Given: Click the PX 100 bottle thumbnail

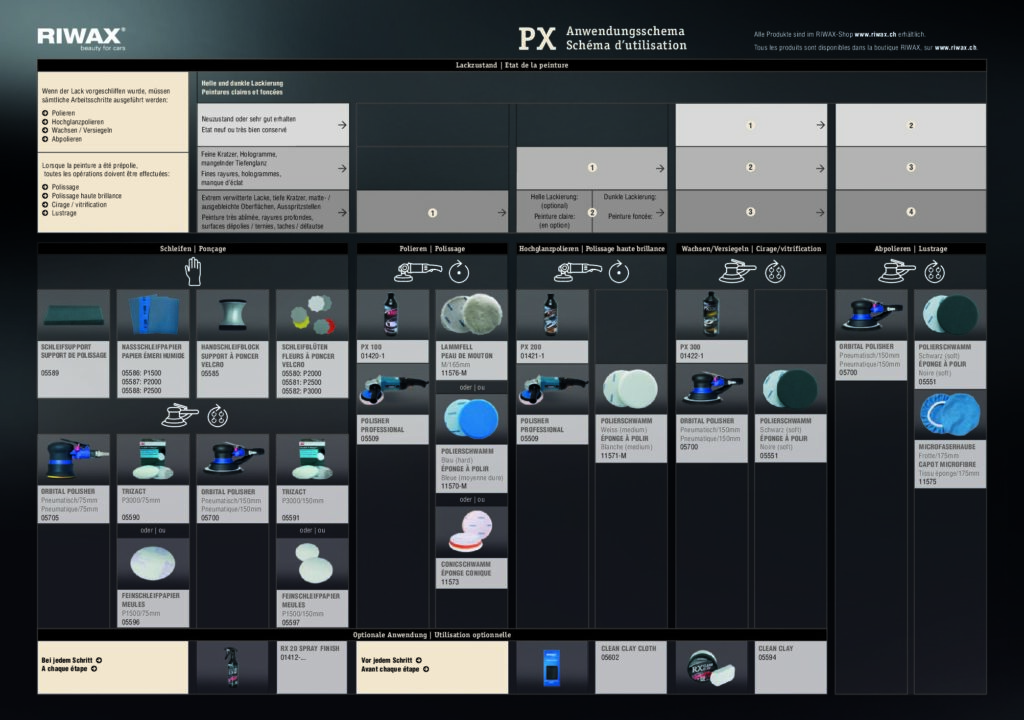Looking at the screenshot, I should [x=392, y=315].
